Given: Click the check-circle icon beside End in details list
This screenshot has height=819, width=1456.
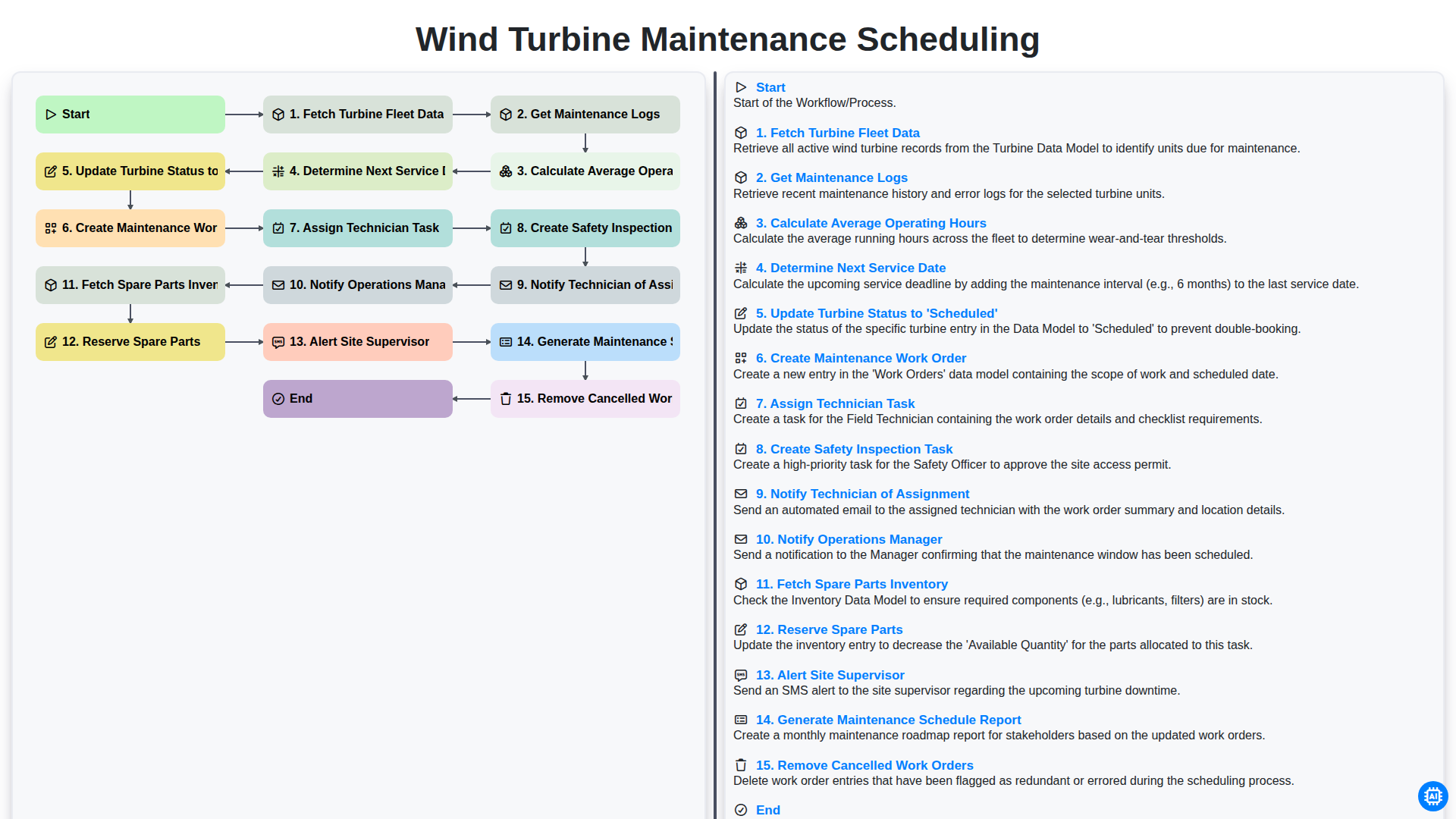Looking at the screenshot, I should (741, 810).
